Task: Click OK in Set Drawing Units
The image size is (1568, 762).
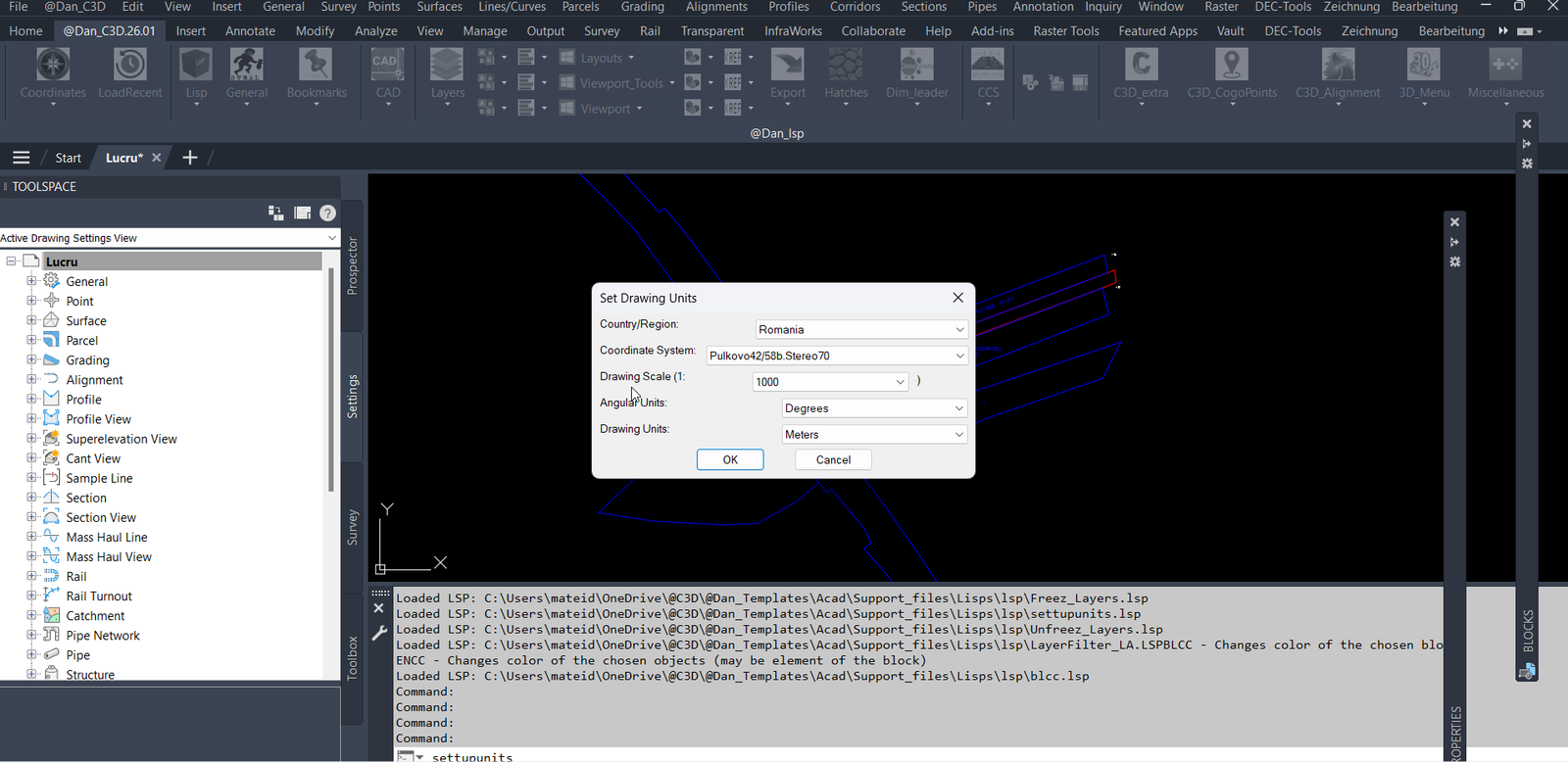Action: [730, 459]
